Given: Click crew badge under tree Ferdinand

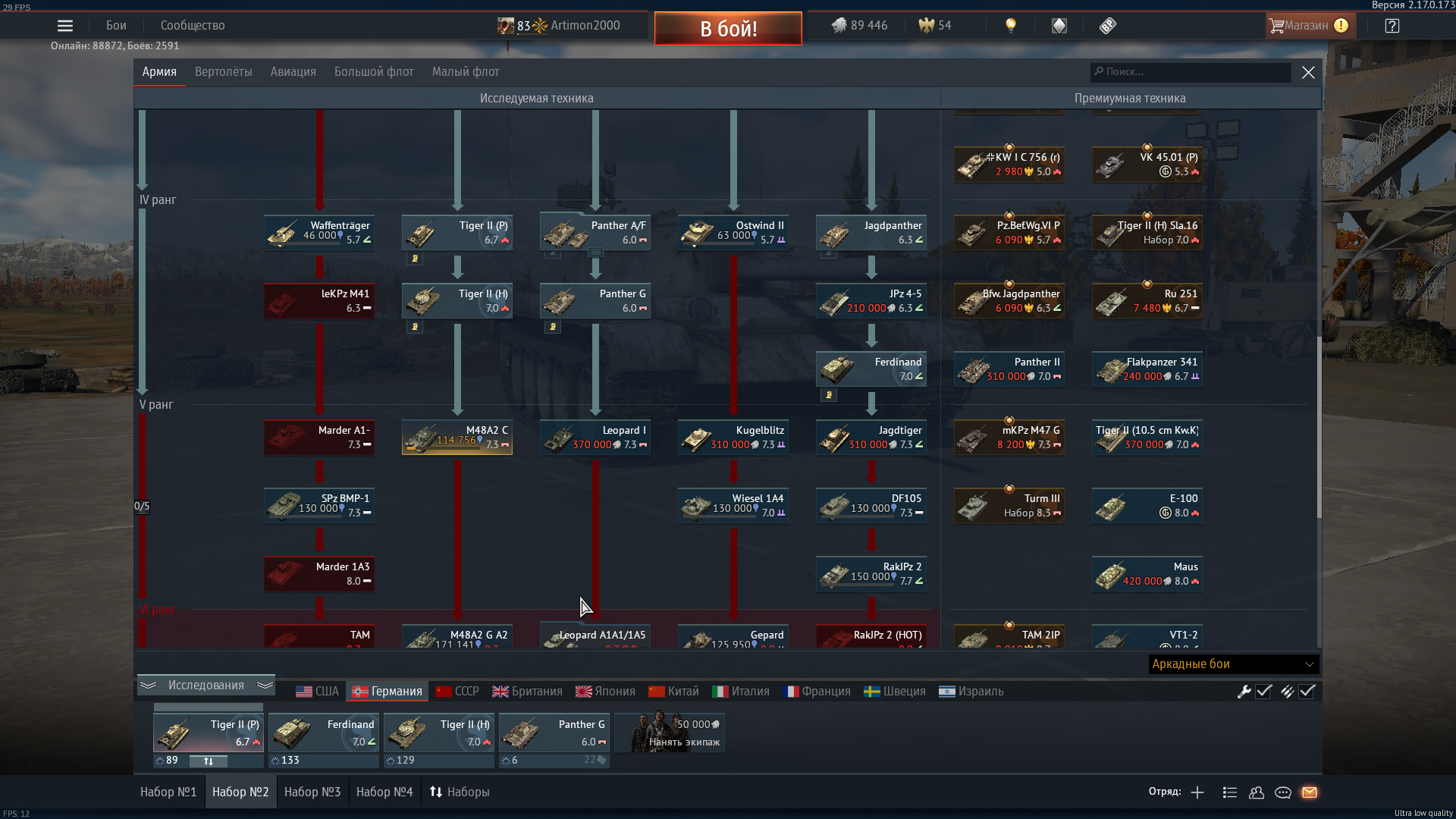Looking at the screenshot, I should (x=829, y=395).
